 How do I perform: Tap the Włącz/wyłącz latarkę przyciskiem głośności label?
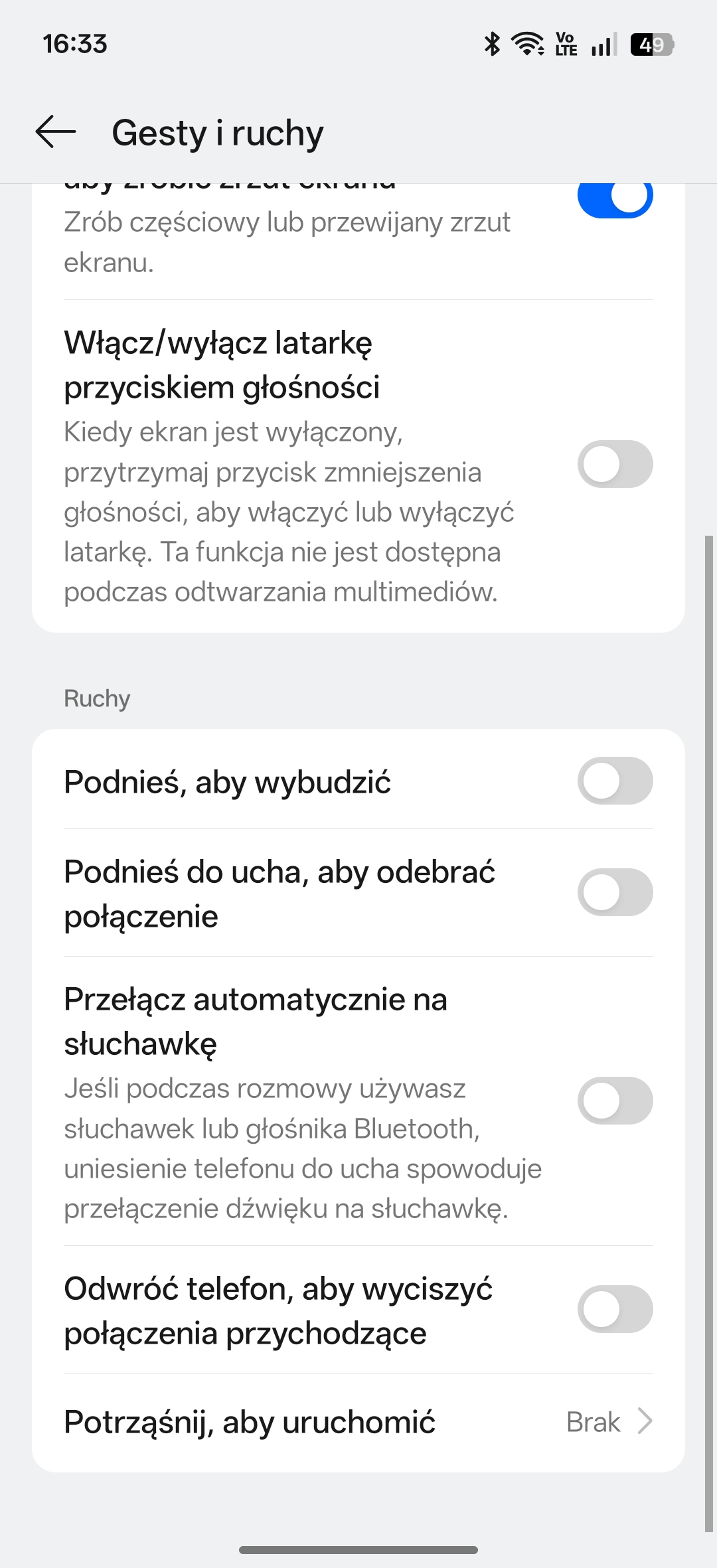222,364
